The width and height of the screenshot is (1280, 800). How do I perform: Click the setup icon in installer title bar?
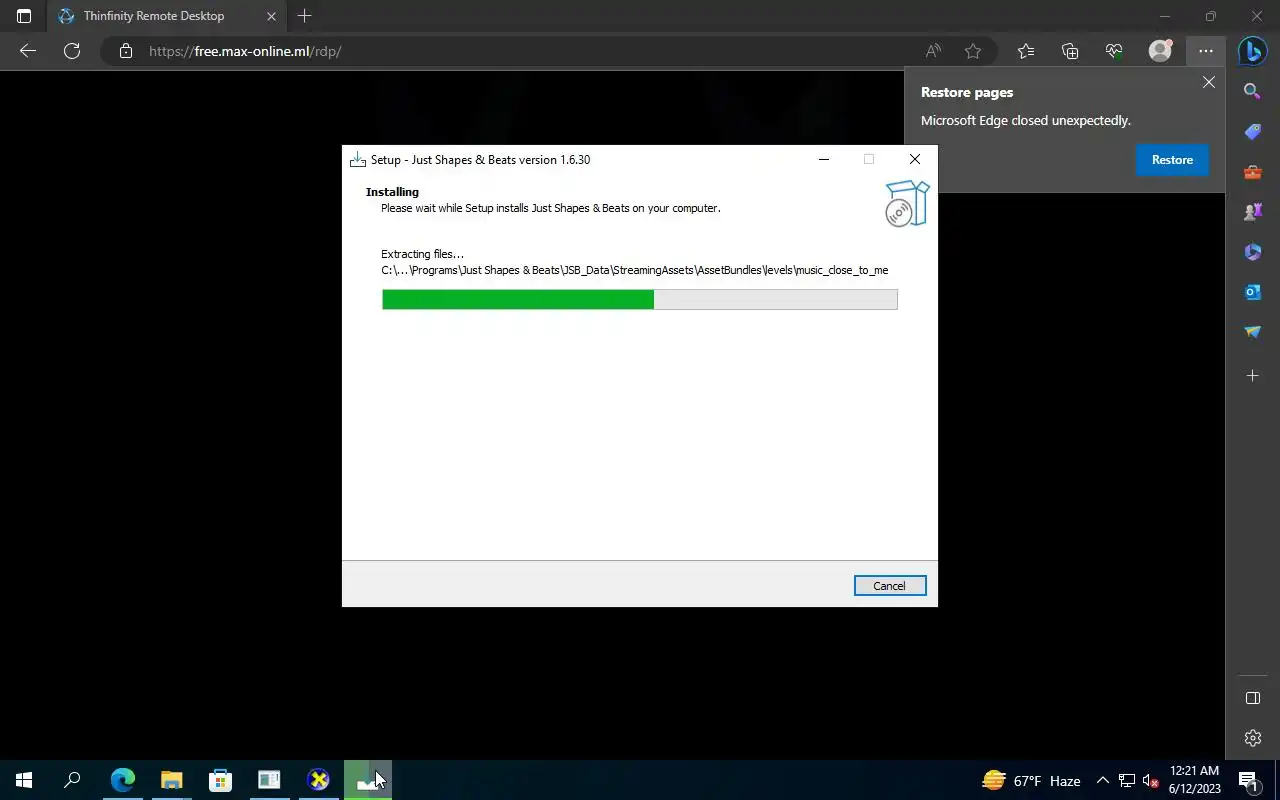tap(357, 159)
